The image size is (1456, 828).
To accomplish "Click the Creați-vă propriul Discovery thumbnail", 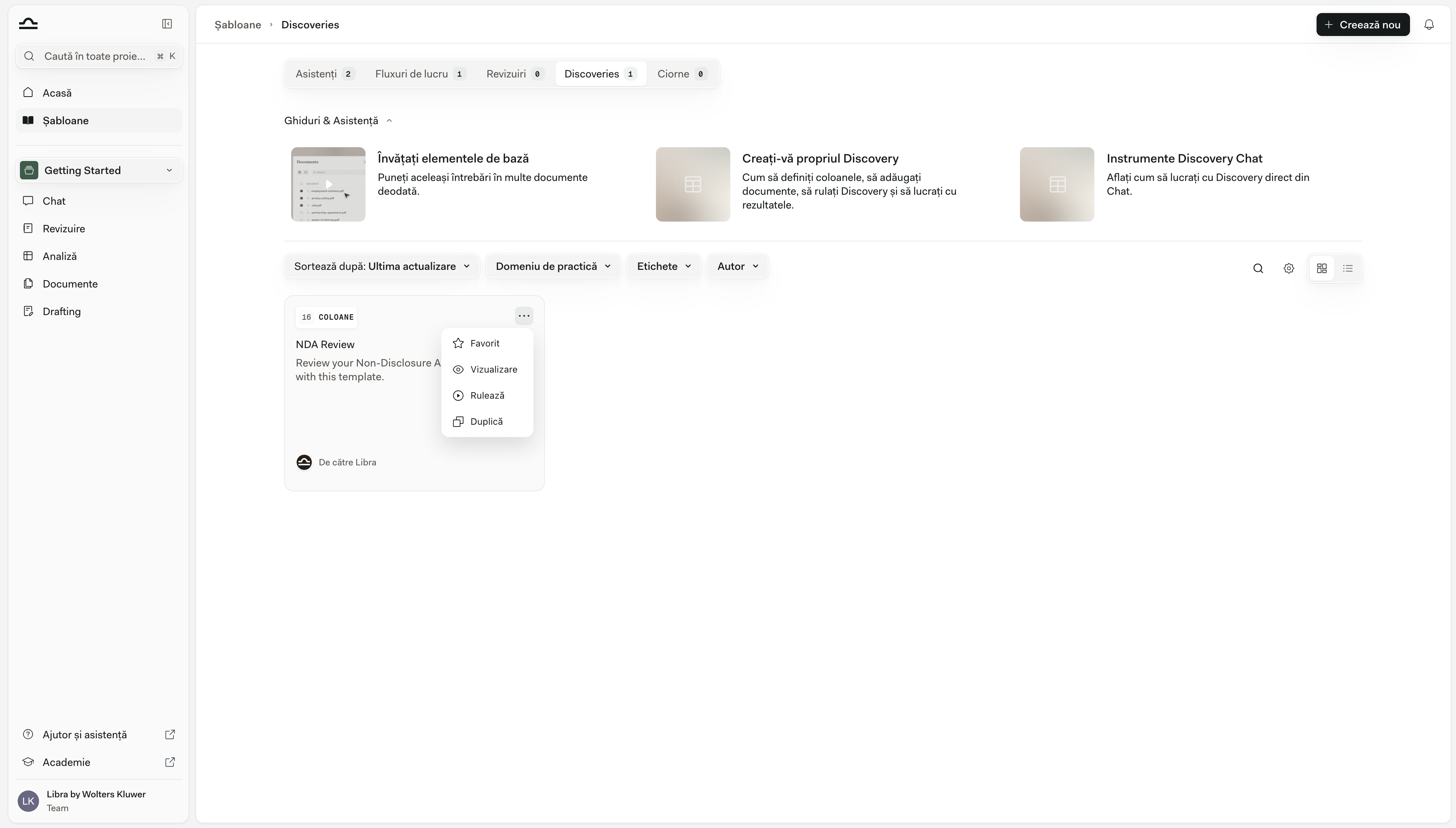I will pos(693,184).
